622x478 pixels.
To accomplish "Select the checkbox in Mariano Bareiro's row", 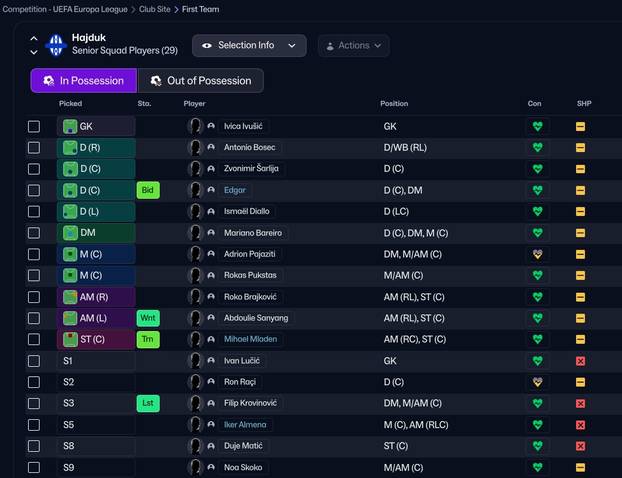I will coord(34,233).
